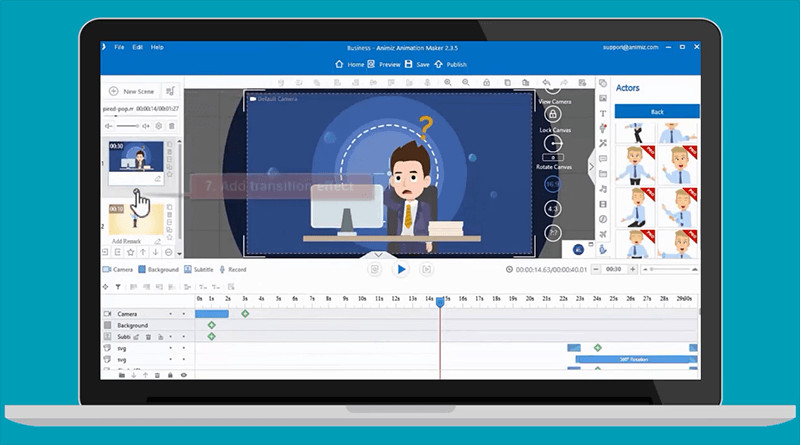
Task: Toggle visibility eye icon below timeline layers
Action: (x=183, y=375)
